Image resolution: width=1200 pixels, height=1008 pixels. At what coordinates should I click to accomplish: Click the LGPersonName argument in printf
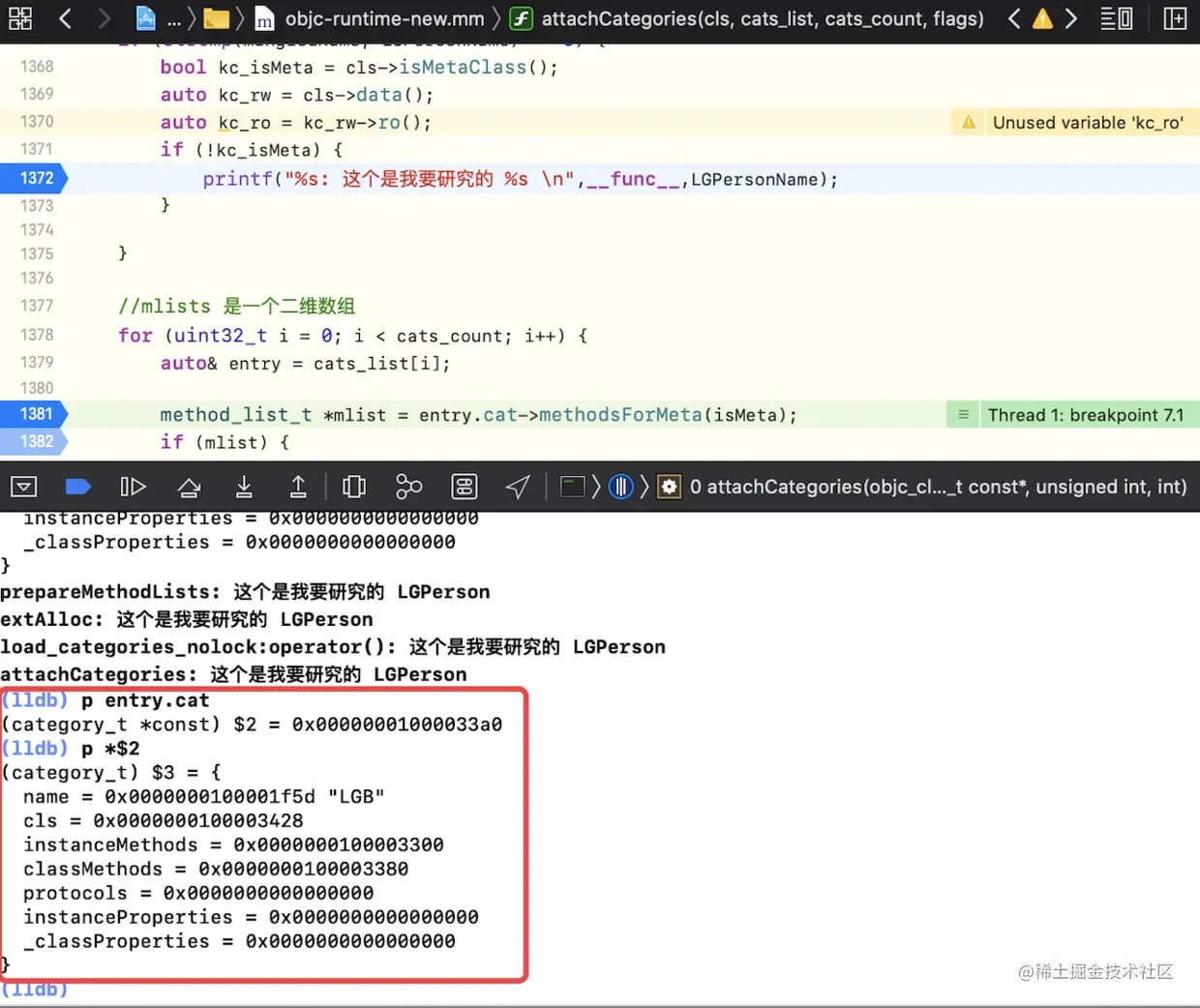coord(754,180)
